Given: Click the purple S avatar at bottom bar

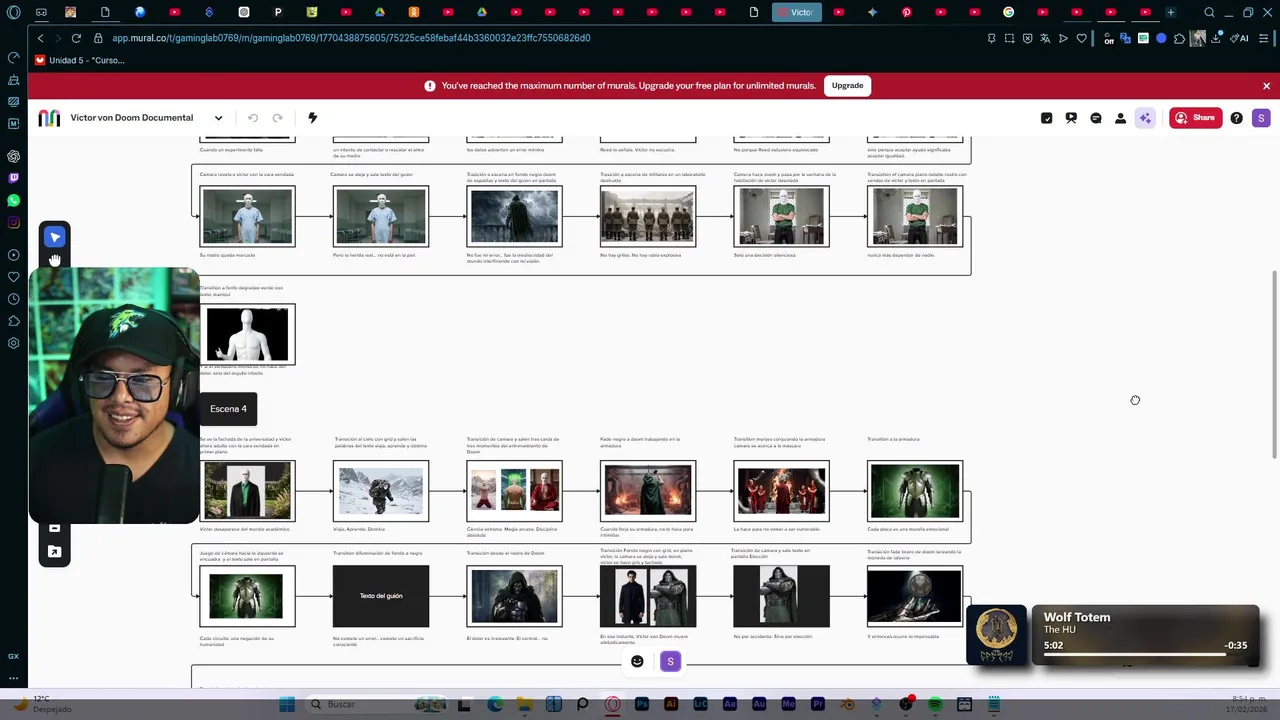Looking at the screenshot, I should pyautogui.click(x=671, y=661).
